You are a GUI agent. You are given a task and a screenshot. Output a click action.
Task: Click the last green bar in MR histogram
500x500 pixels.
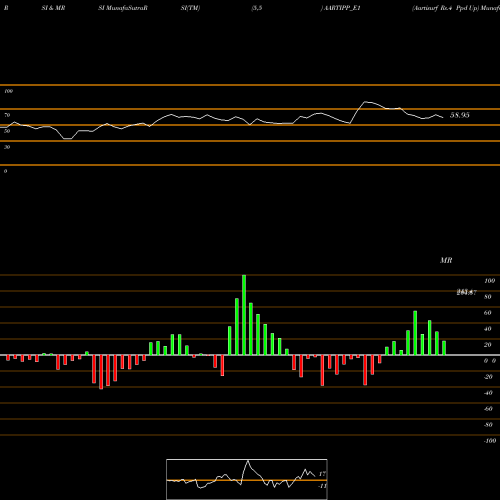click(444, 348)
